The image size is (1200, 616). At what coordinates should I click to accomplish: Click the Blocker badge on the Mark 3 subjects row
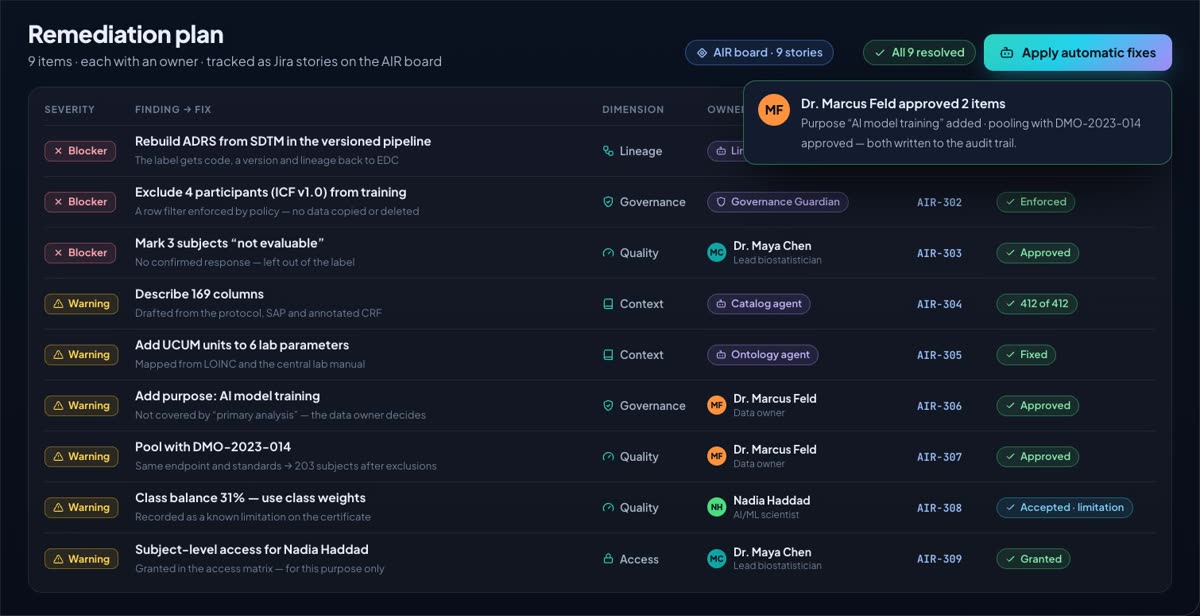click(80, 253)
